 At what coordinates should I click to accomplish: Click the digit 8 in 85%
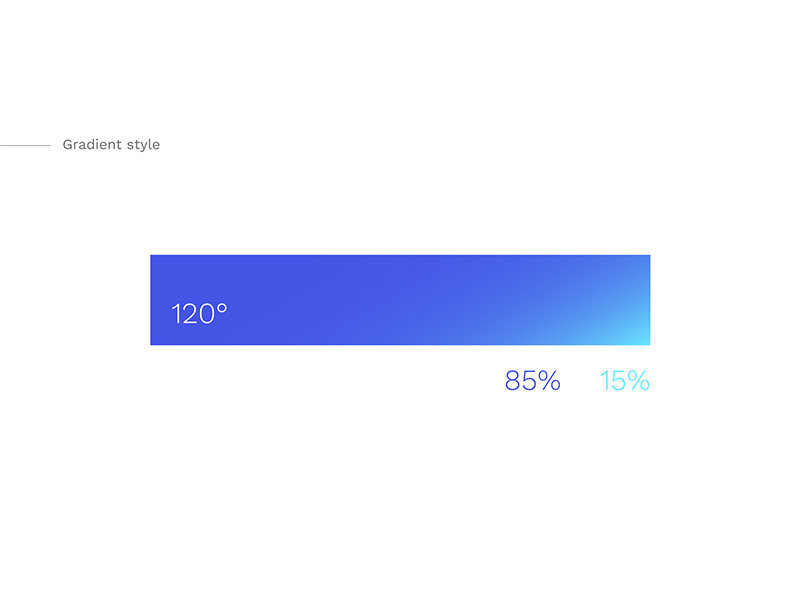point(513,381)
